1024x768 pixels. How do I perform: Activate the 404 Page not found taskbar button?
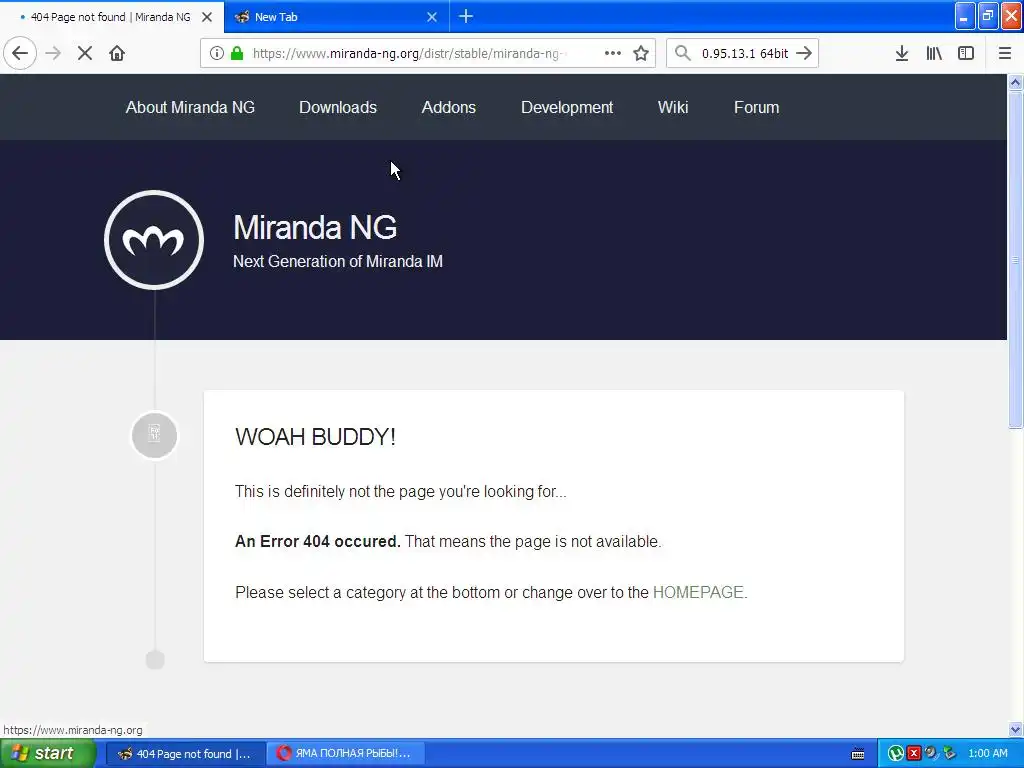coord(185,754)
